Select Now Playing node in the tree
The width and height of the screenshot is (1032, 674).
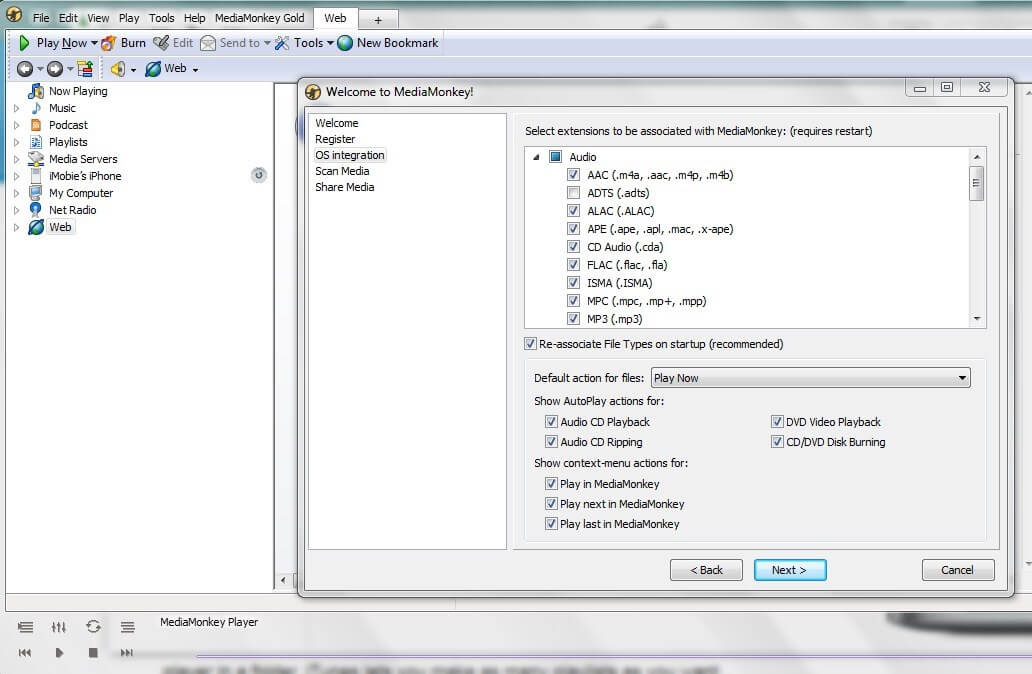(78, 91)
